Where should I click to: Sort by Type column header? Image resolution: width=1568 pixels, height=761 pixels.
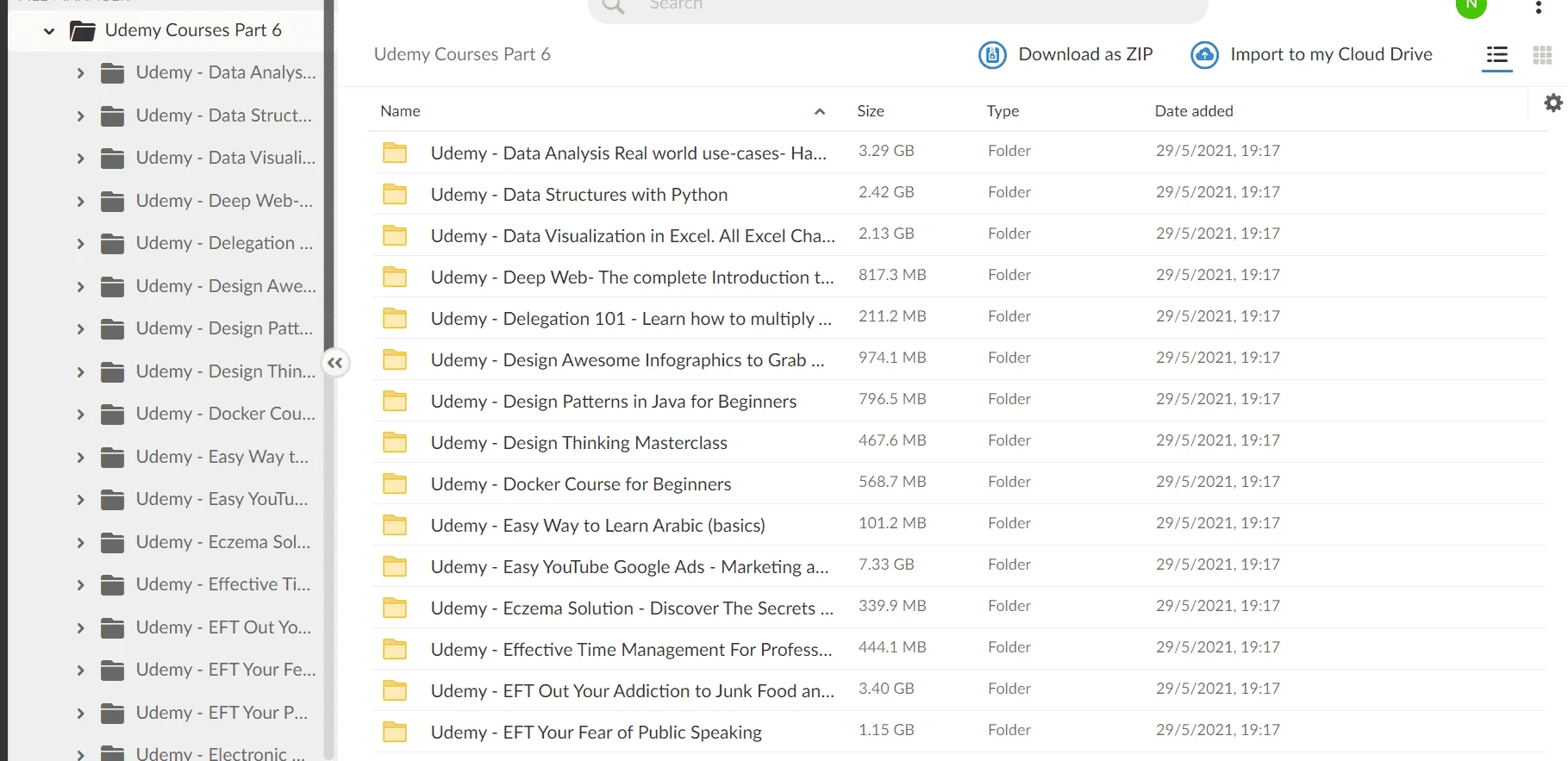(1003, 111)
